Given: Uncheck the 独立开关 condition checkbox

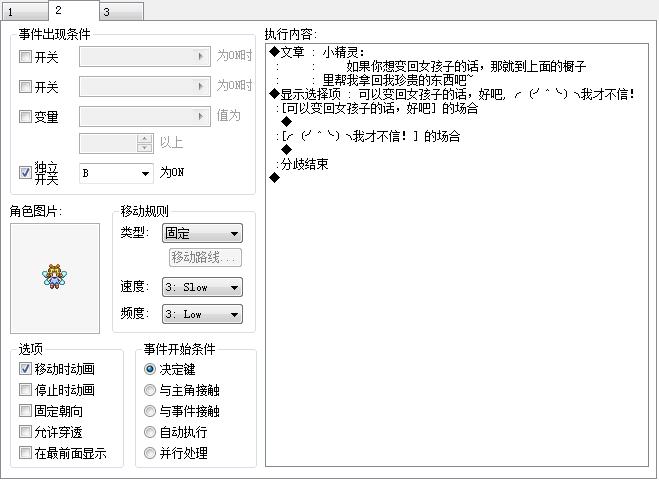Looking at the screenshot, I should pos(25,172).
